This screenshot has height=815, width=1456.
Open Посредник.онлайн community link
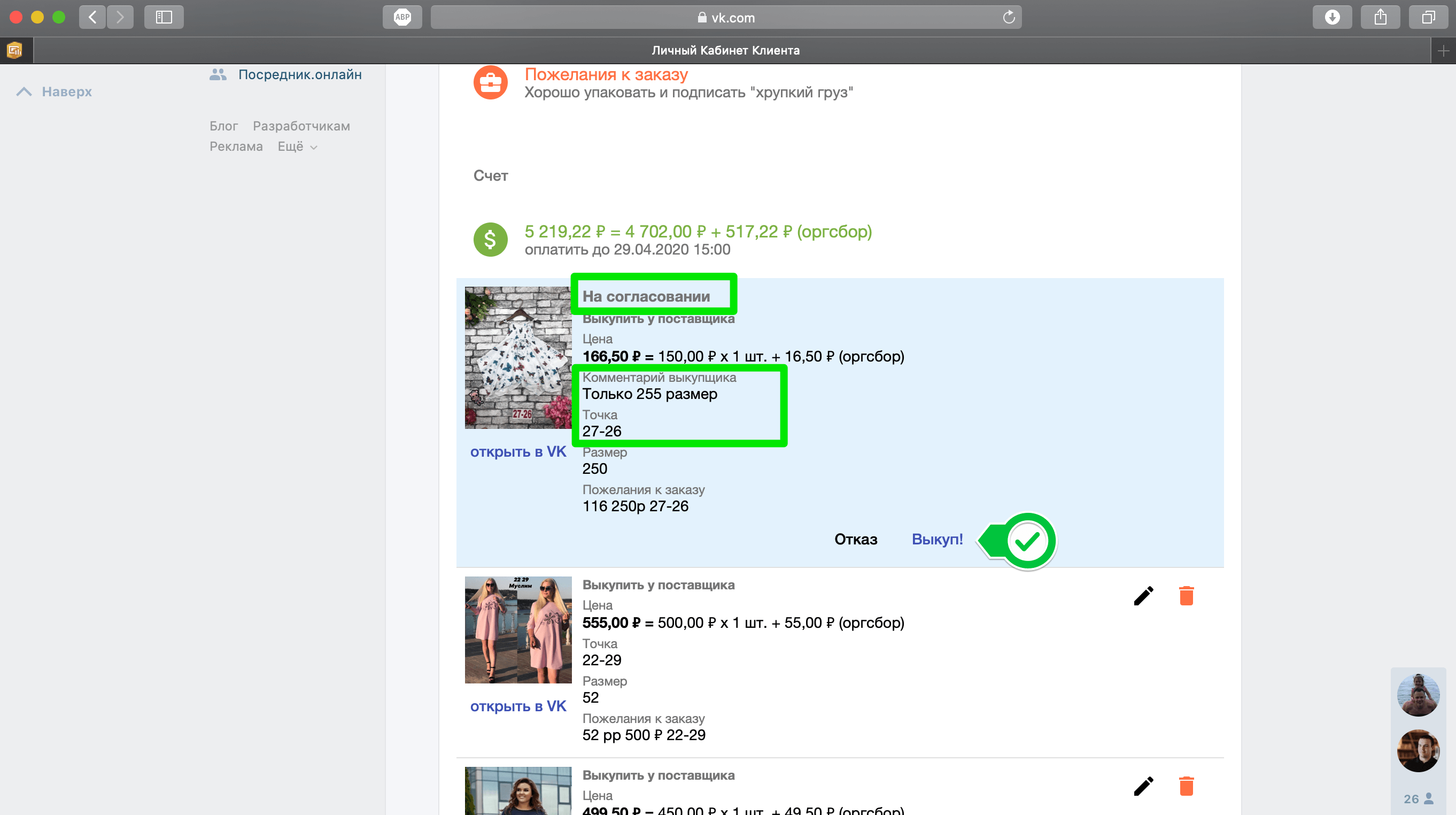[299, 75]
